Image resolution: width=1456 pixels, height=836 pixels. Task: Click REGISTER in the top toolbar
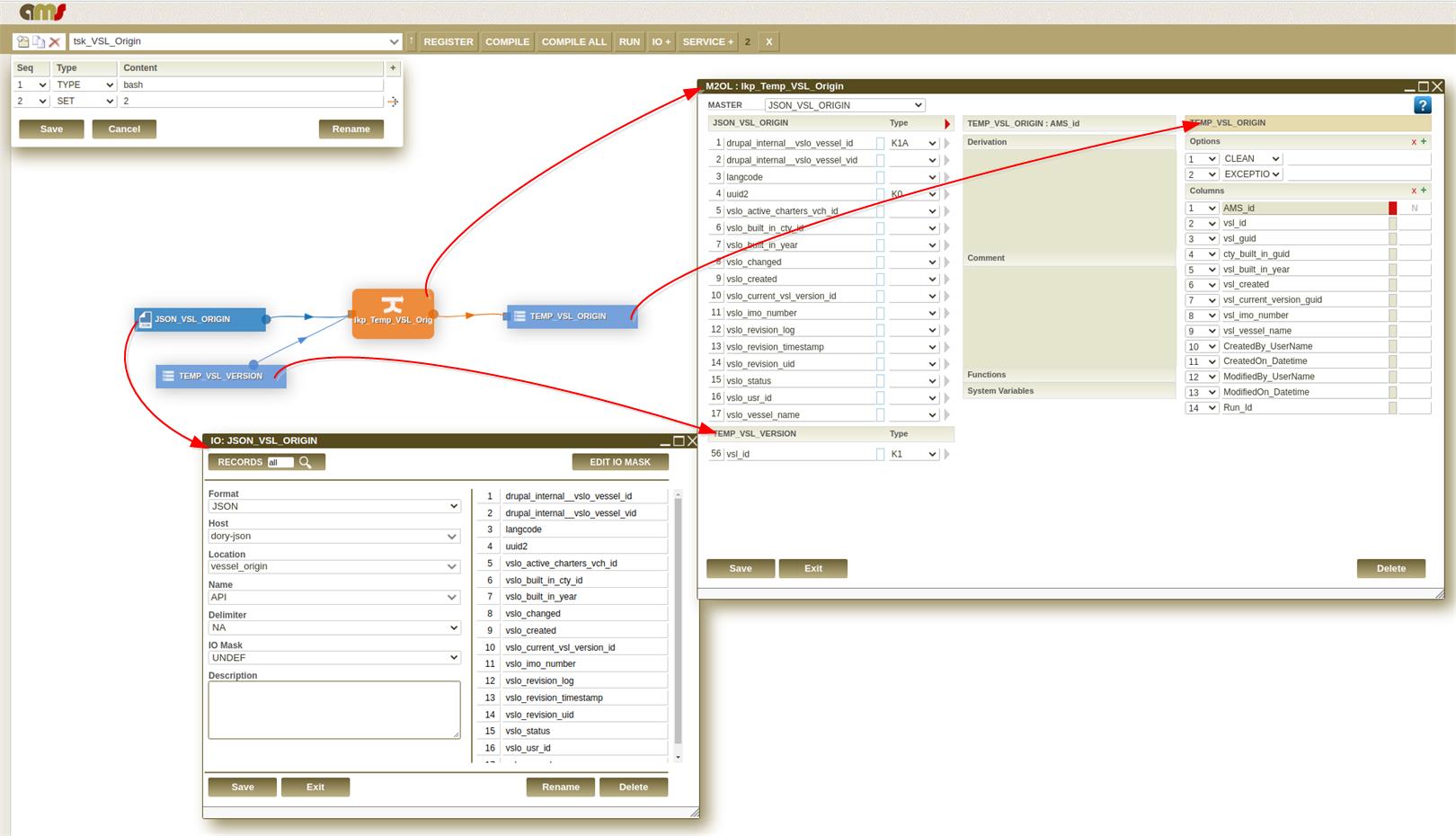[x=448, y=41]
